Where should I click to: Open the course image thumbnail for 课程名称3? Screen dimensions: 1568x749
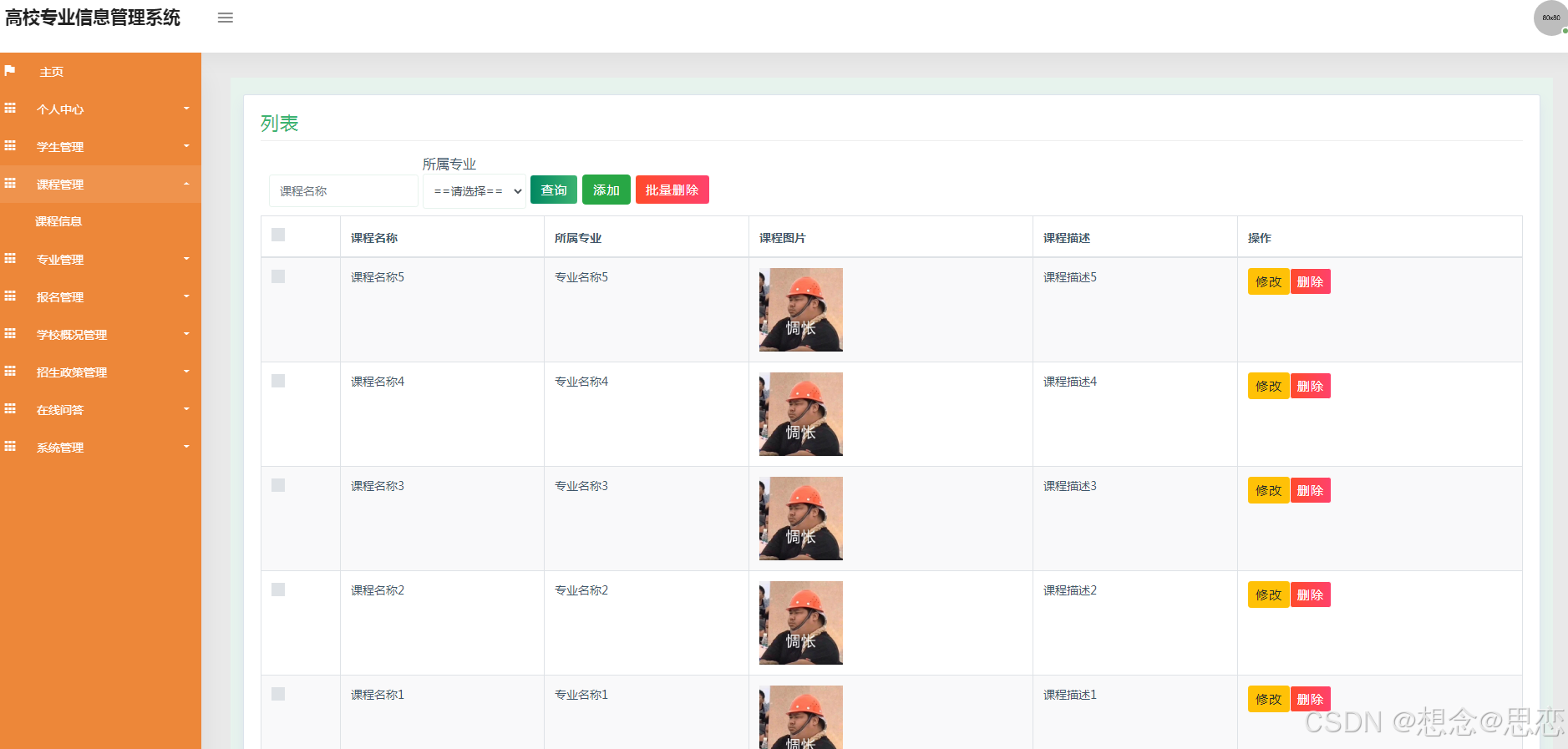tap(801, 519)
